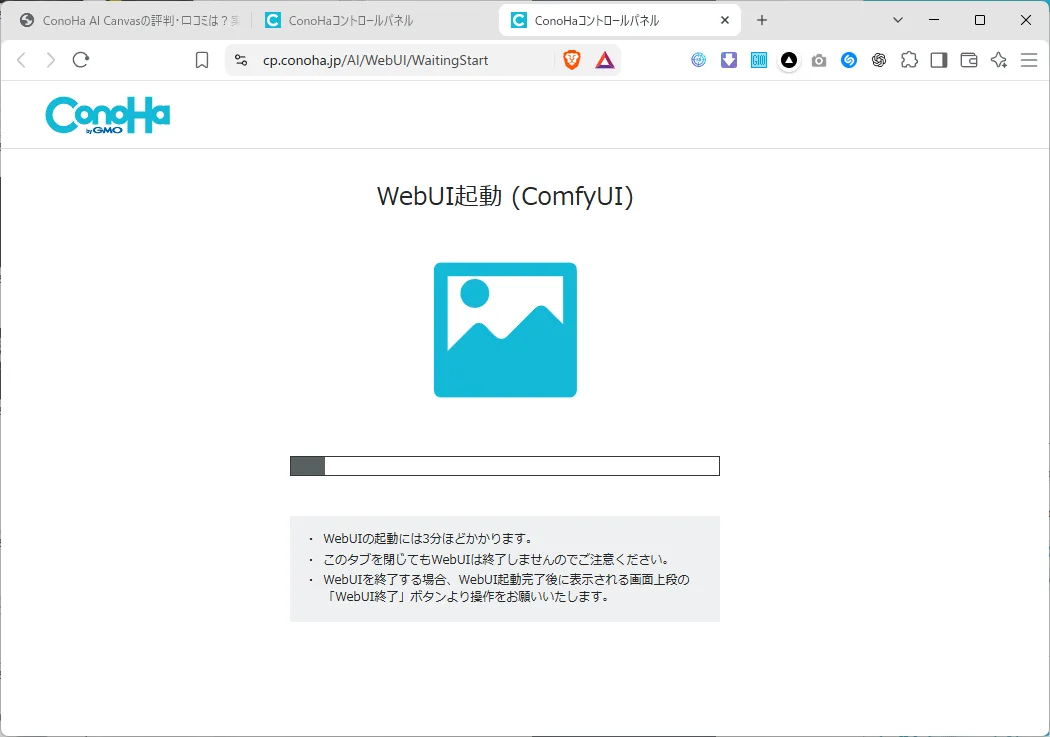Click the browser forward arrow
The height and width of the screenshot is (737, 1050).
[x=51, y=60]
